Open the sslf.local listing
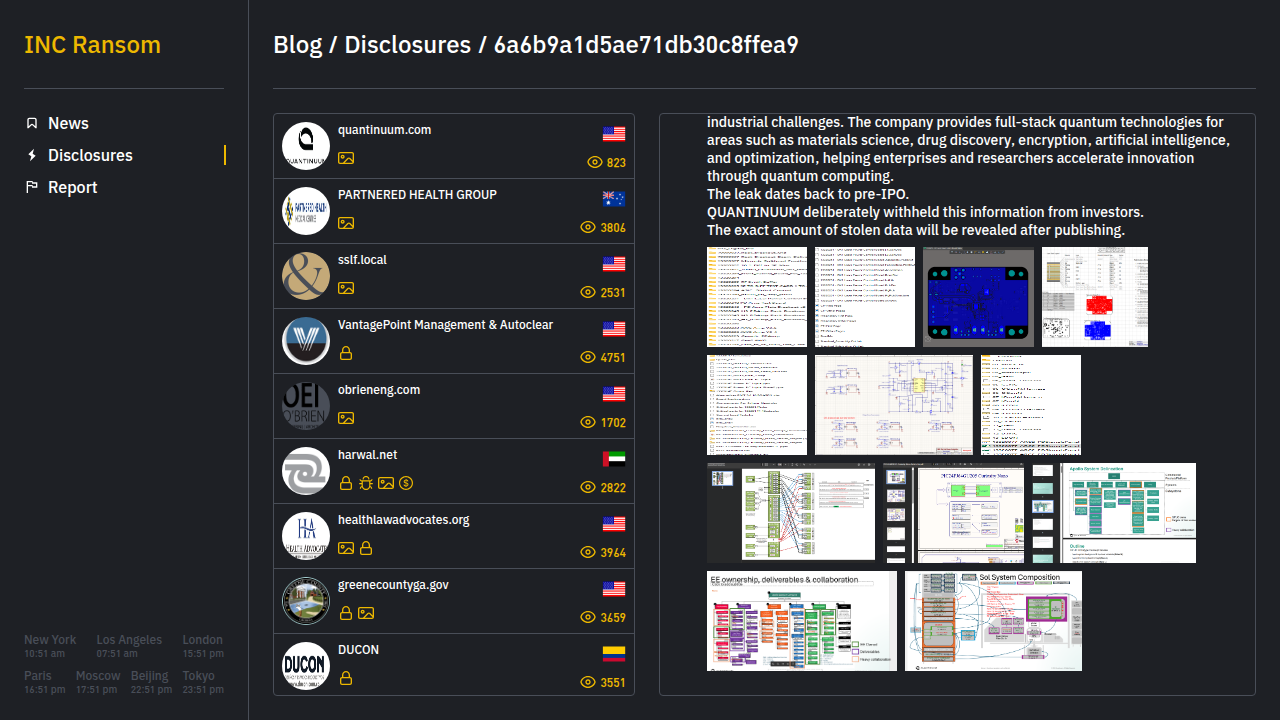 click(454, 276)
